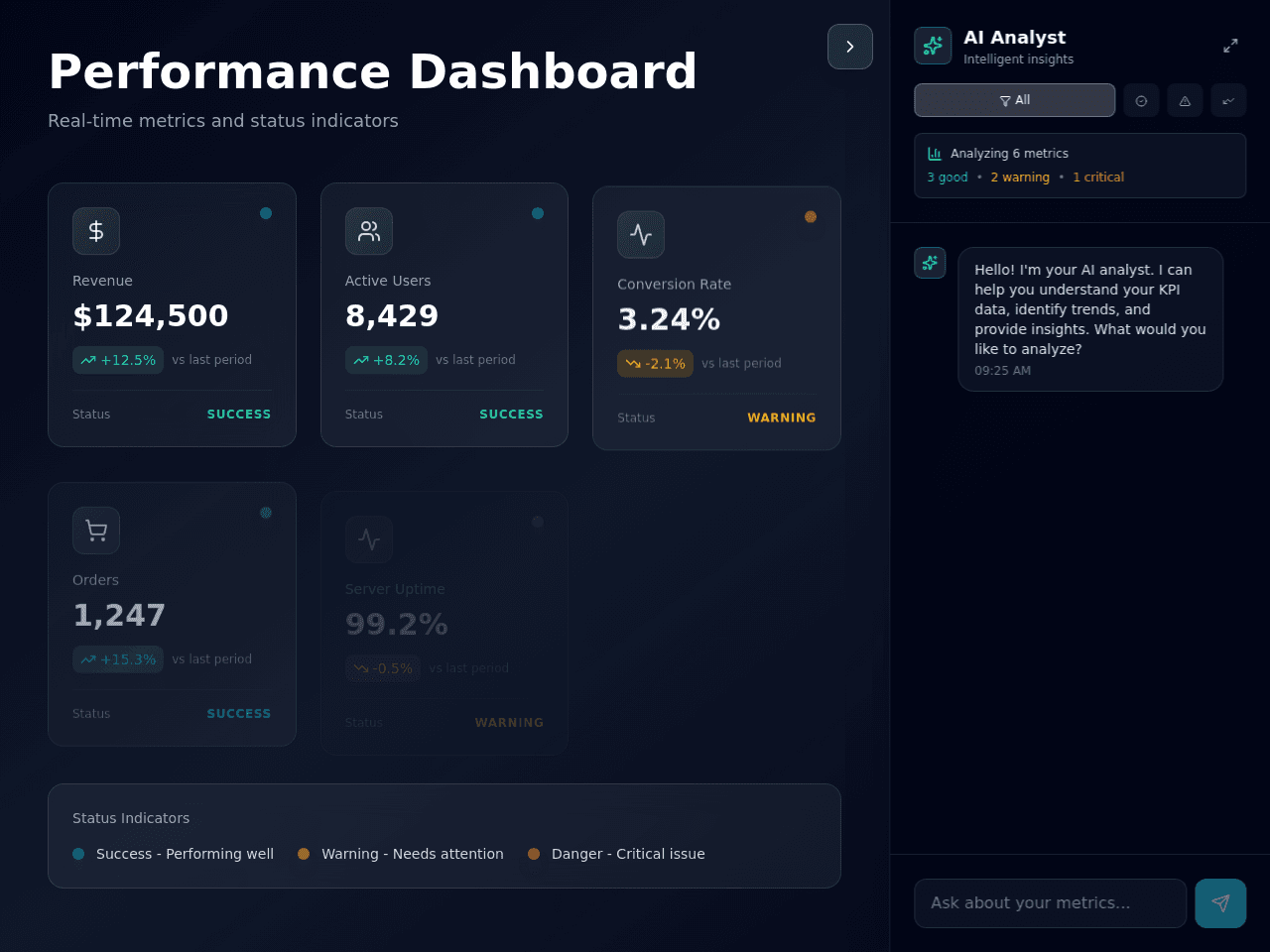Select the All filter tab
This screenshot has width=1270, height=952.
pos(1014,100)
